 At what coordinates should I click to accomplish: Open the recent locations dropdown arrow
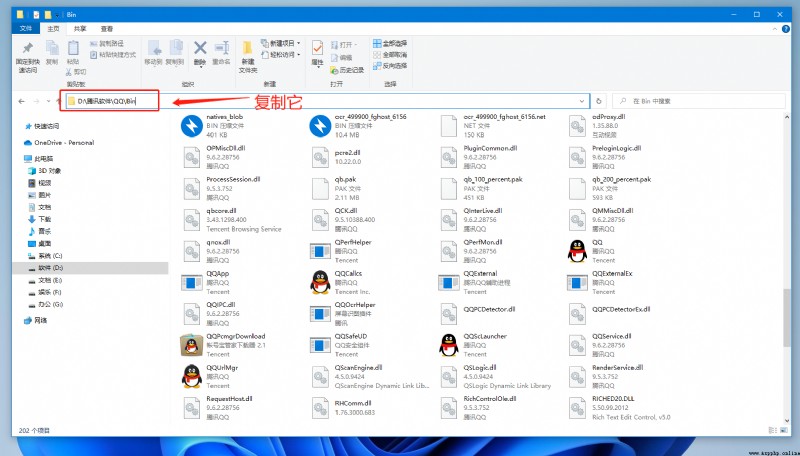48,101
